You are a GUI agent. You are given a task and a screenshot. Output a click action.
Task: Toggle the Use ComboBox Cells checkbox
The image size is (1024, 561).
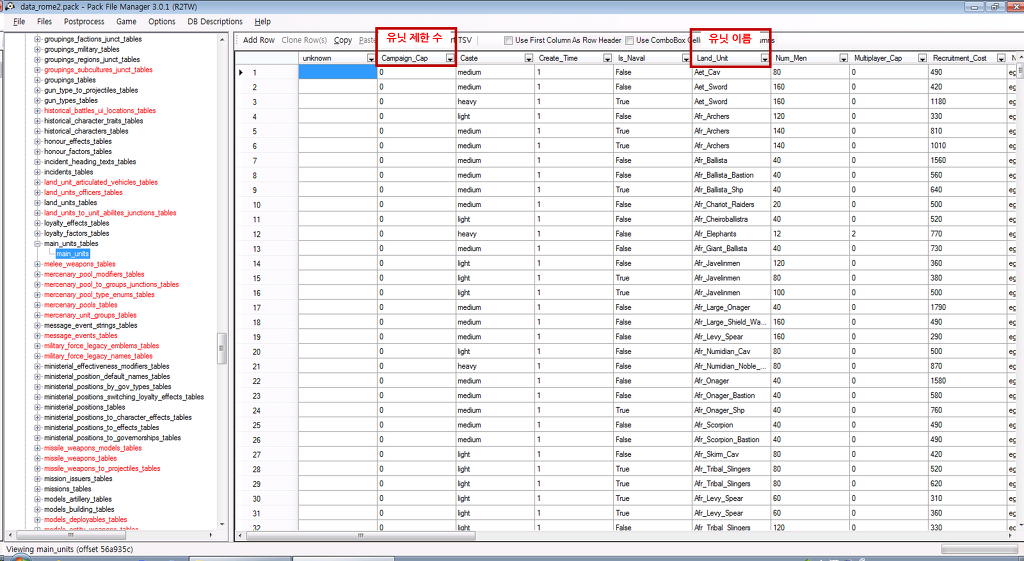(629, 40)
